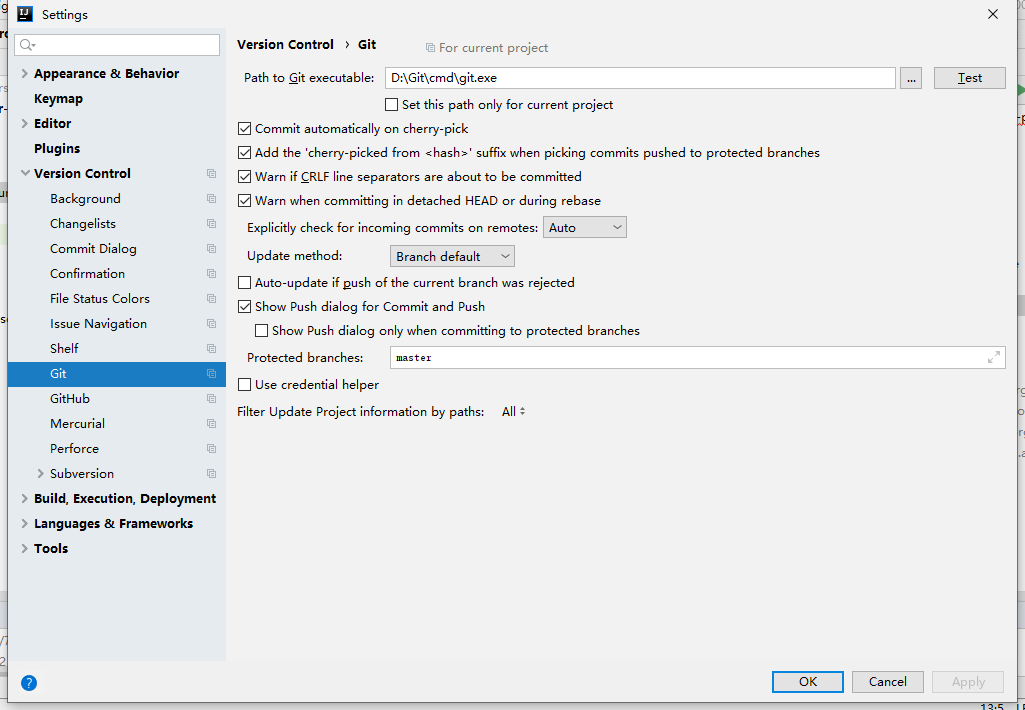This screenshot has height=710, width=1025.
Task: Uncheck Commit automatically on cherry-pick
Action: (244, 129)
